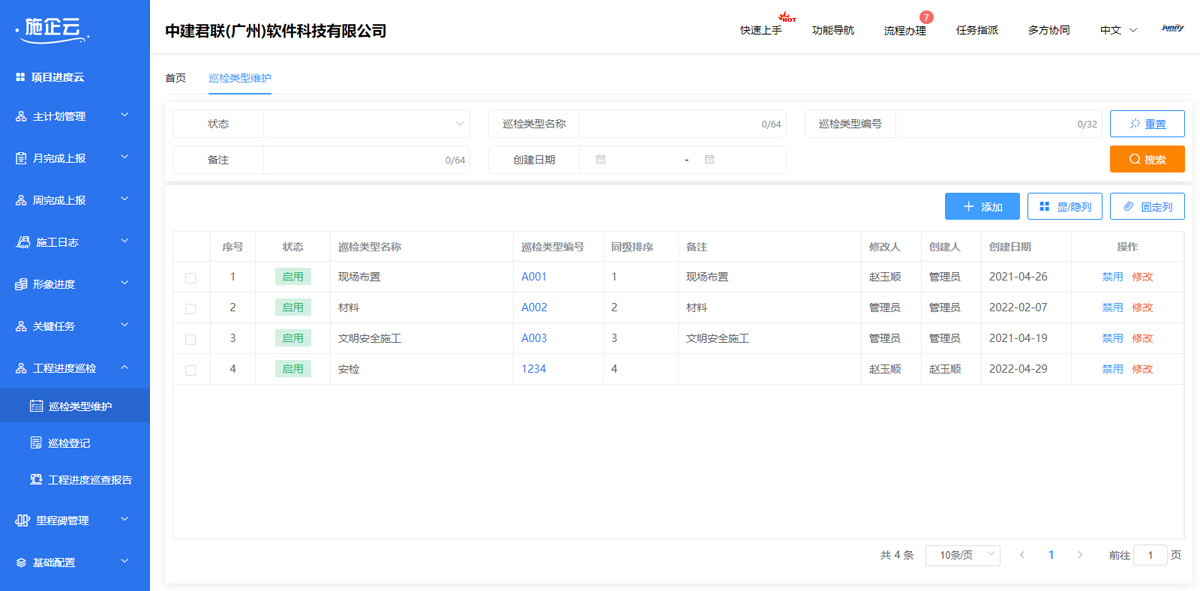1200x591 pixels.
Task: Click the 前往 page number input
Action: click(1150, 555)
